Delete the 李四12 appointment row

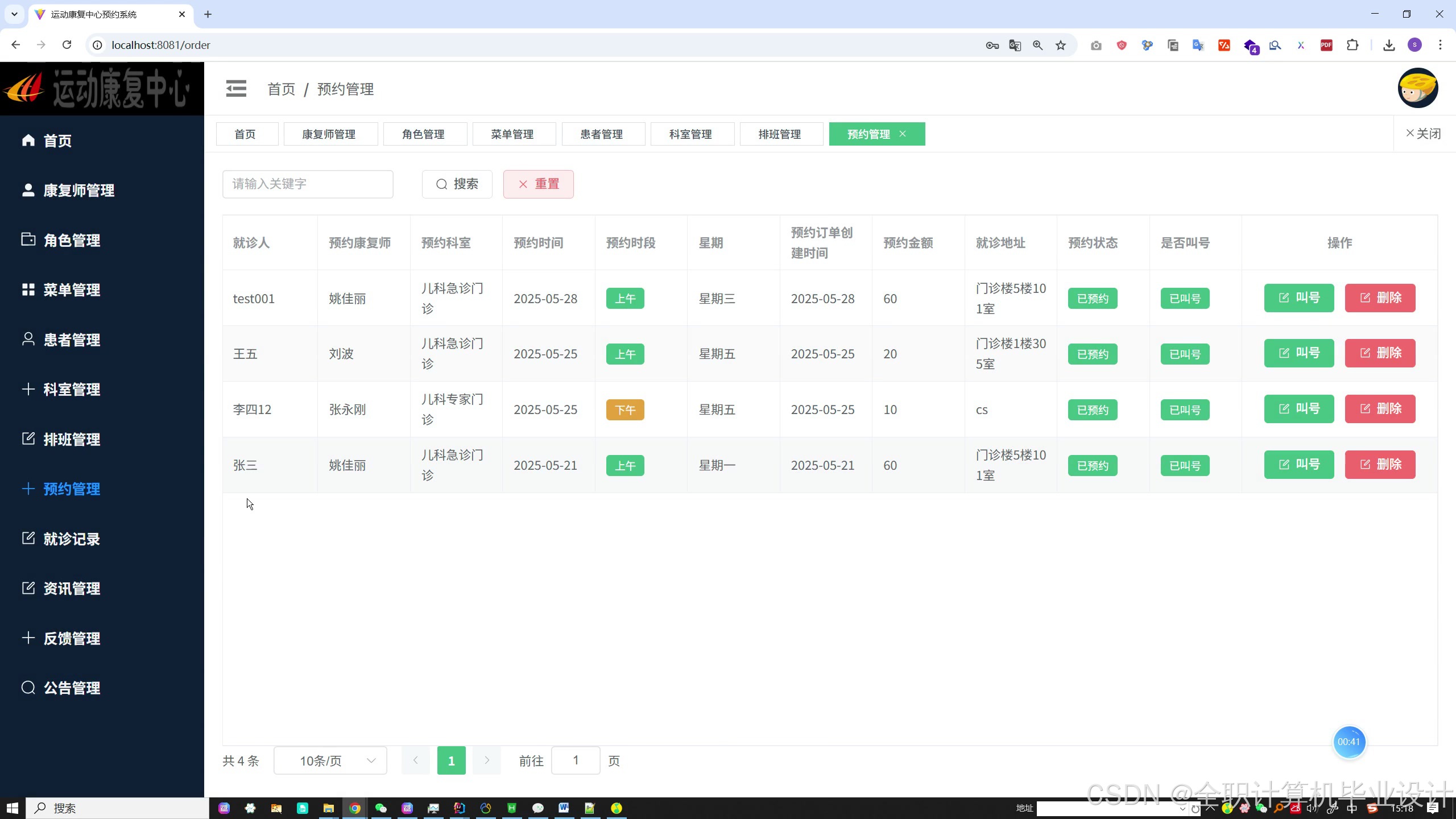1380,408
